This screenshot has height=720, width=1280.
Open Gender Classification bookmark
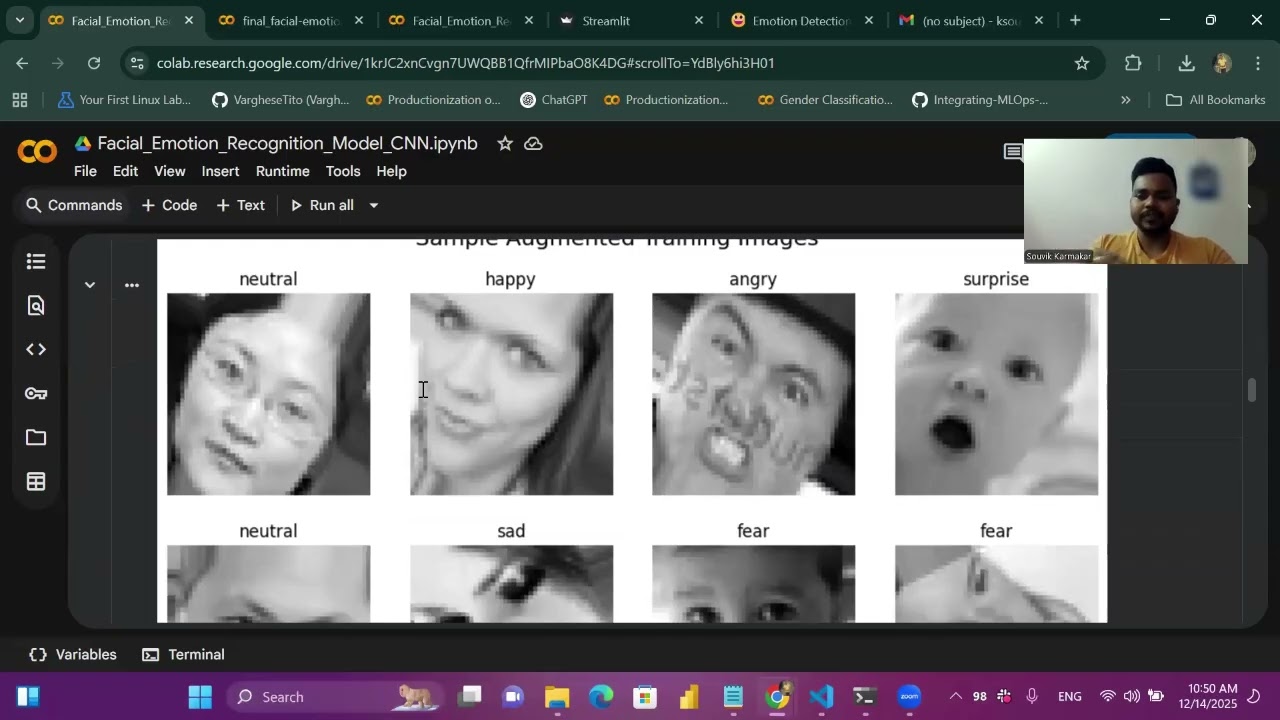(826, 100)
